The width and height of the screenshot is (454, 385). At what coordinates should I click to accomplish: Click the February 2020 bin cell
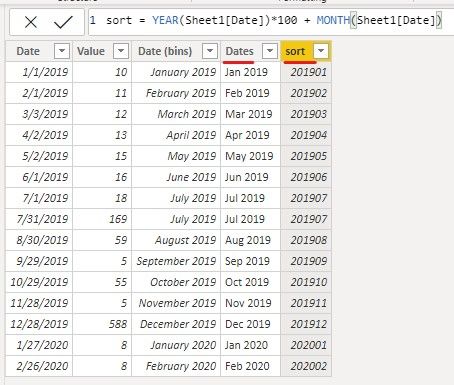coord(176,366)
